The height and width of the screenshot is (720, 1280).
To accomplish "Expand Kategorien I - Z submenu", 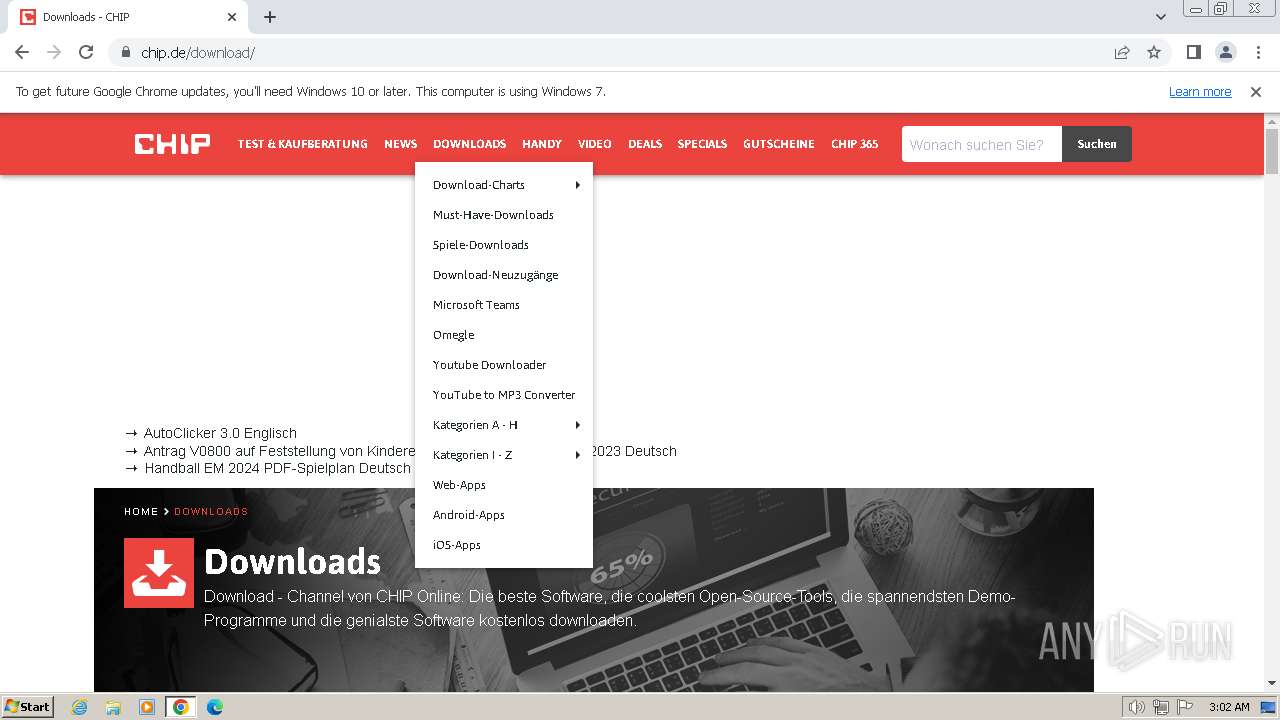I will point(504,455).
